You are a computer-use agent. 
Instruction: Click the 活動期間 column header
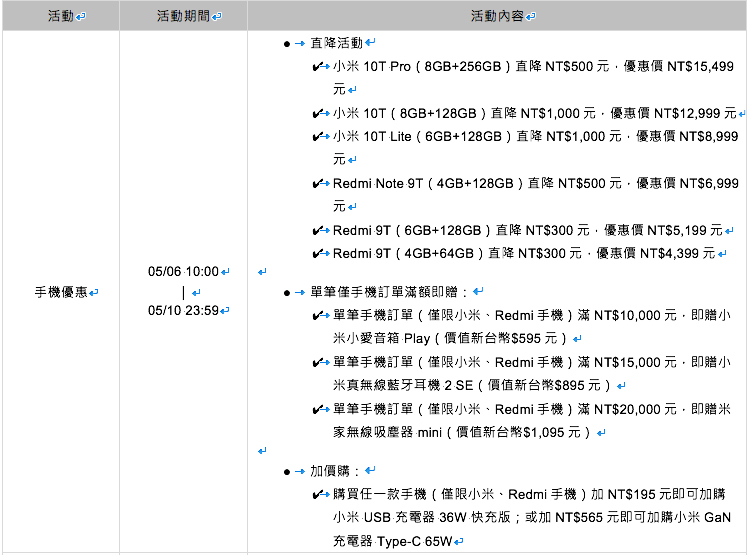pos(183,16)
